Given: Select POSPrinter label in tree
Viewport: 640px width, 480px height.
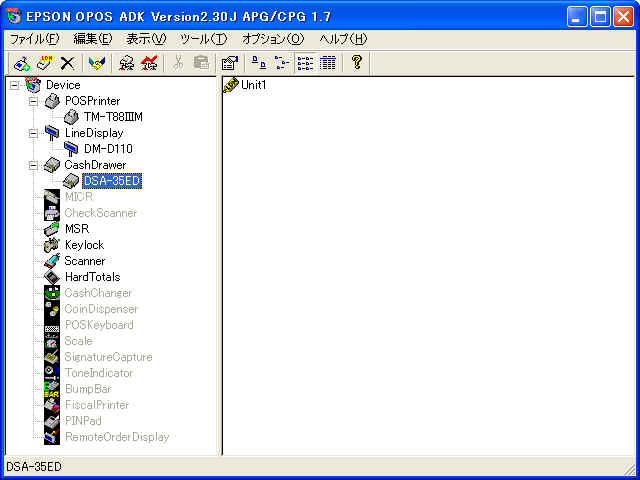Looking at the screenshot, I should pos(93,101).
